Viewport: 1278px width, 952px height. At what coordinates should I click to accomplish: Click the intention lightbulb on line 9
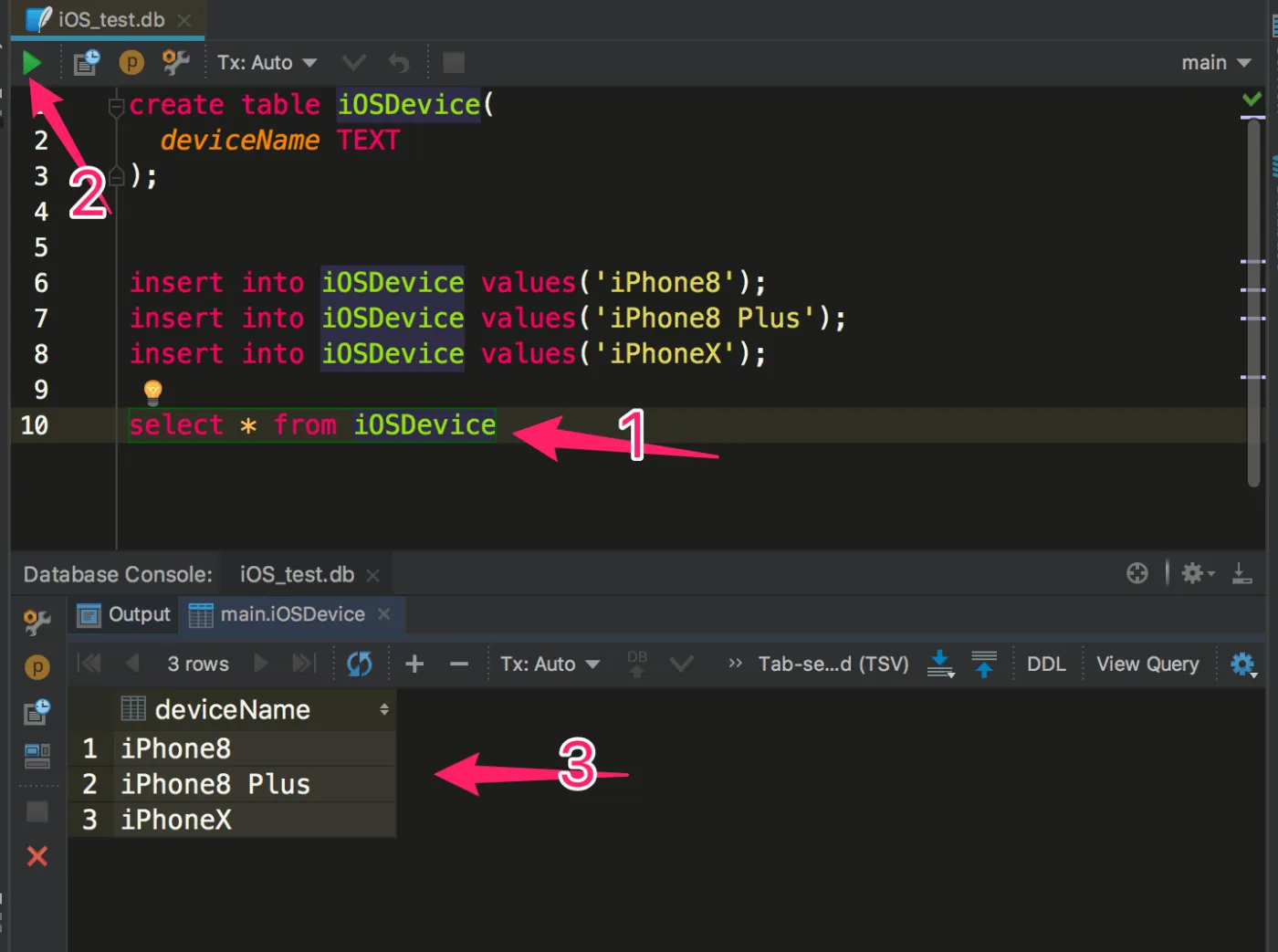coord(153,392)
